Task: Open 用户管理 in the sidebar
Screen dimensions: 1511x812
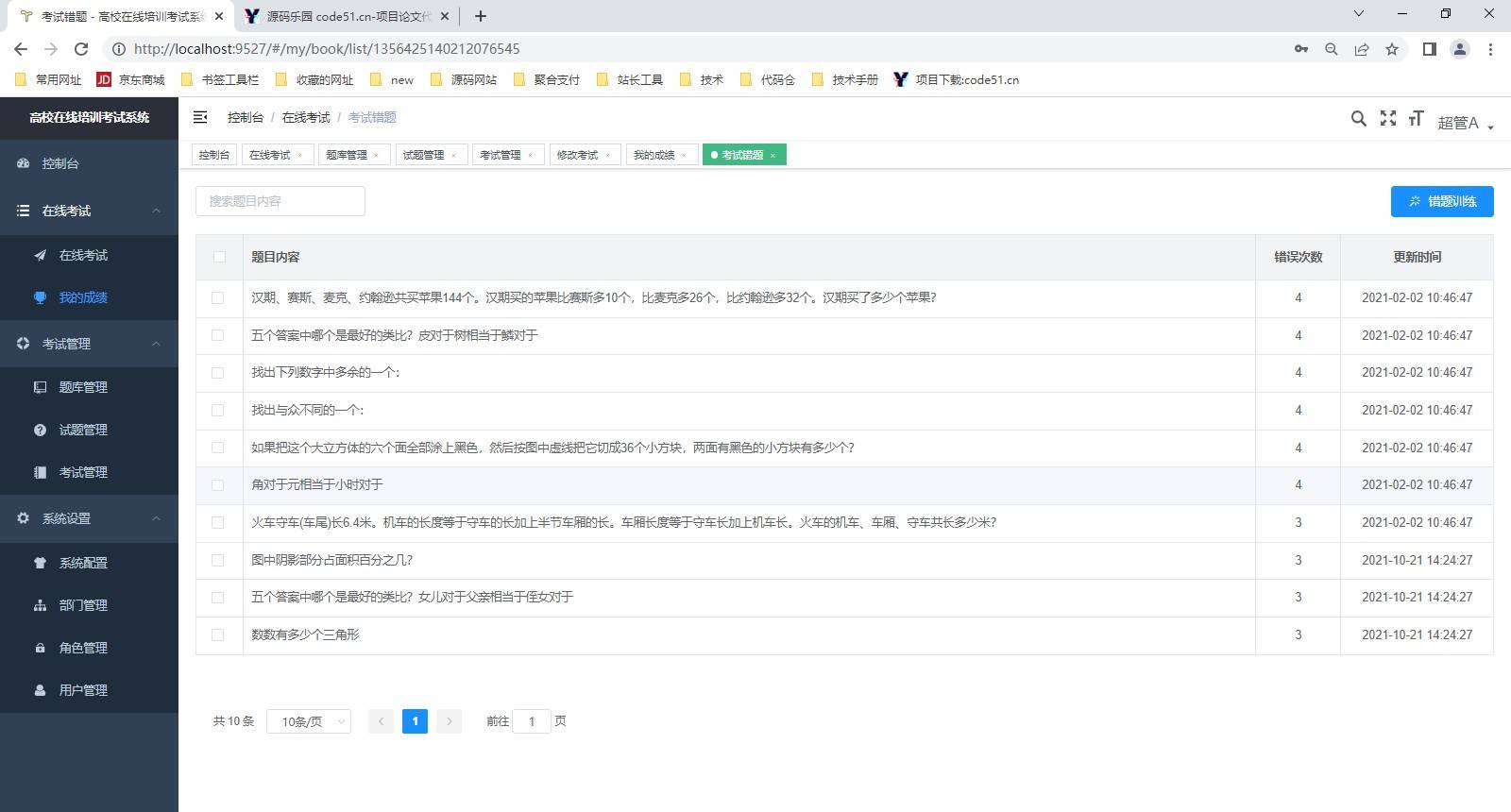Action: click(x=89, y=690)
